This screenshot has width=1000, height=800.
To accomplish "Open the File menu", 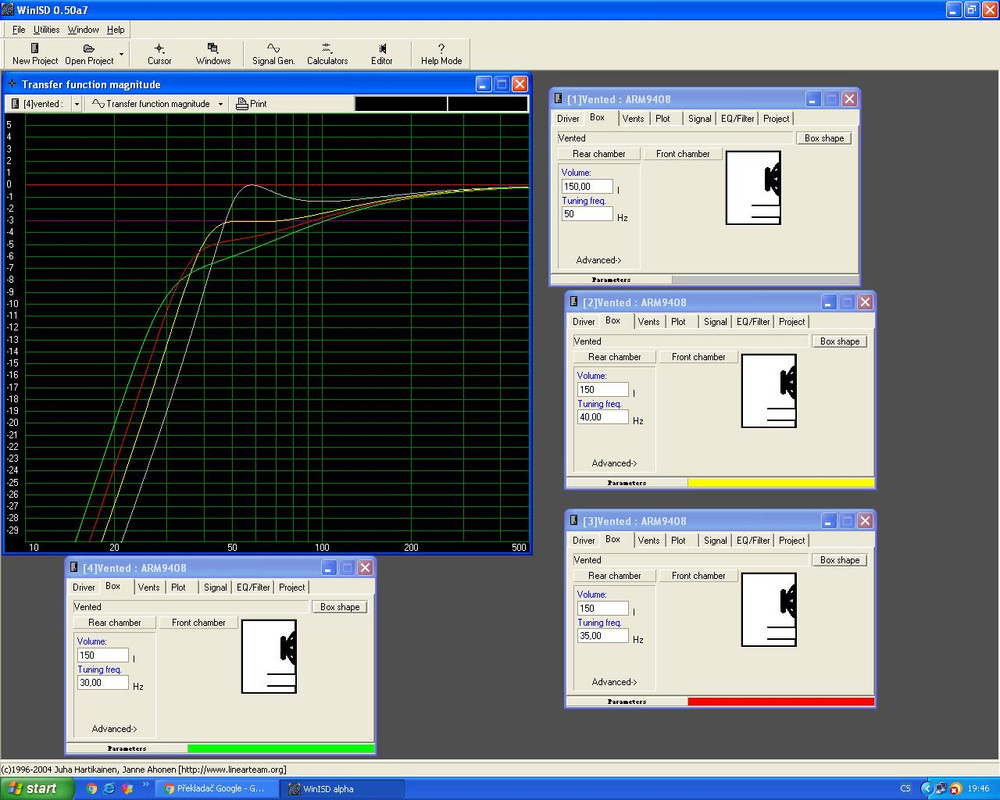I will point(18,29).
